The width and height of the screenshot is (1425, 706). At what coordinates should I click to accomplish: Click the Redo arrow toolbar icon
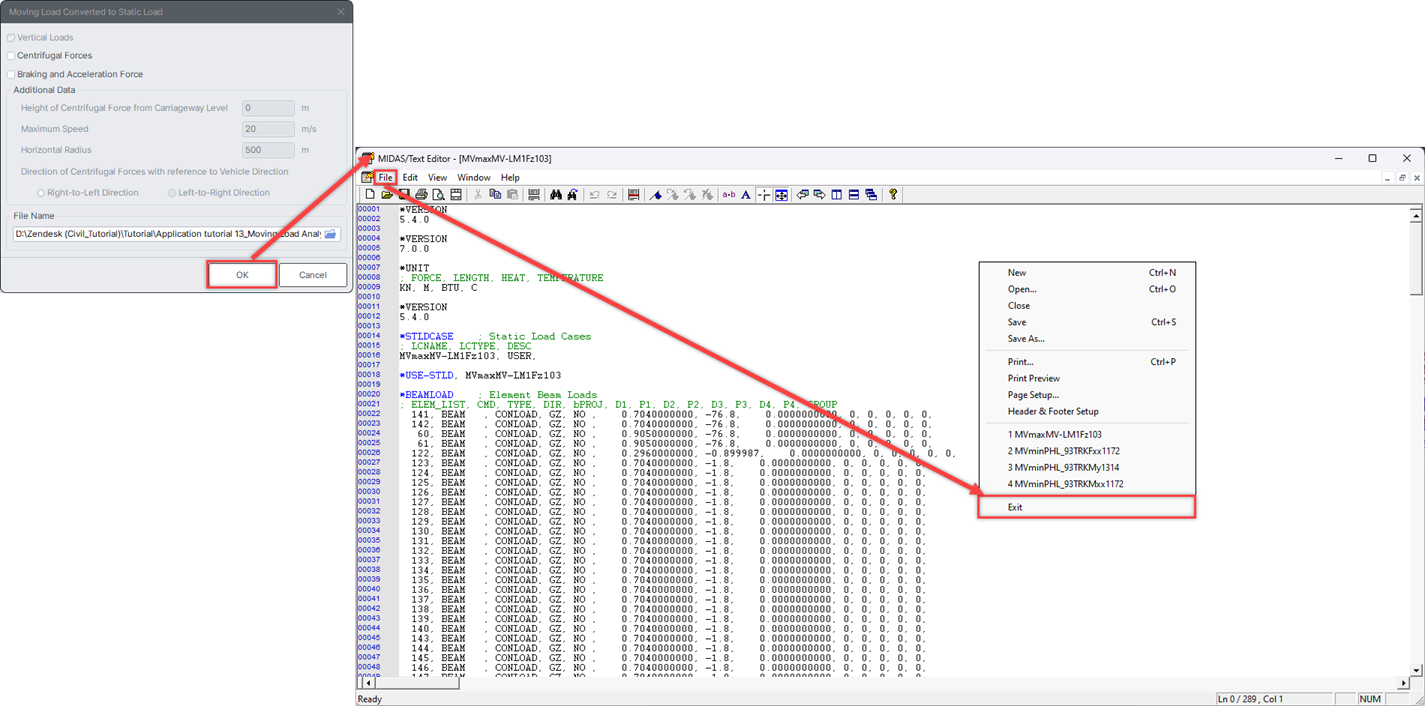click(x=612, y=195)
